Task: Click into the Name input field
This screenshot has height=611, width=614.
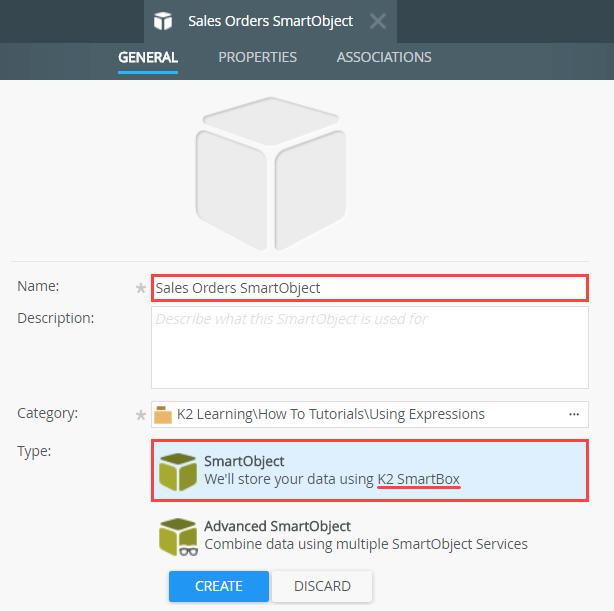Action: coord(369,288)
